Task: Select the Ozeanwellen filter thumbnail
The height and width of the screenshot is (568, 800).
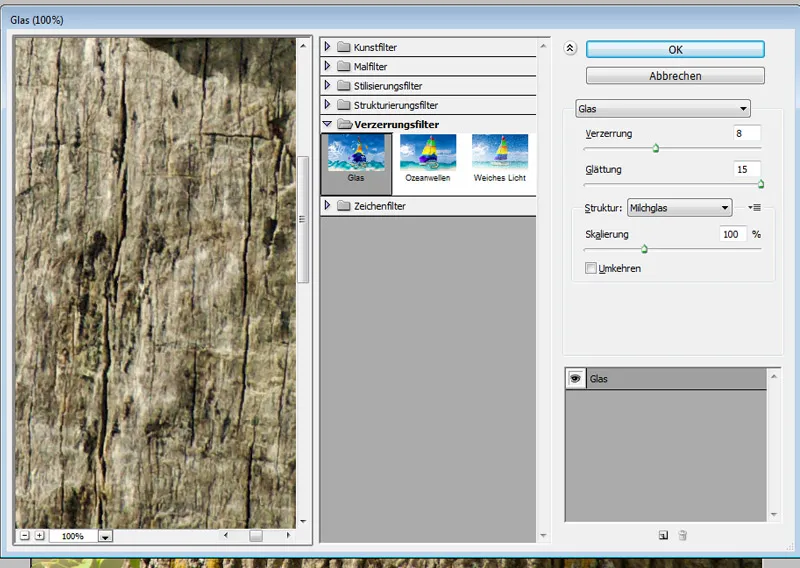Action: [x=428, y=159]
